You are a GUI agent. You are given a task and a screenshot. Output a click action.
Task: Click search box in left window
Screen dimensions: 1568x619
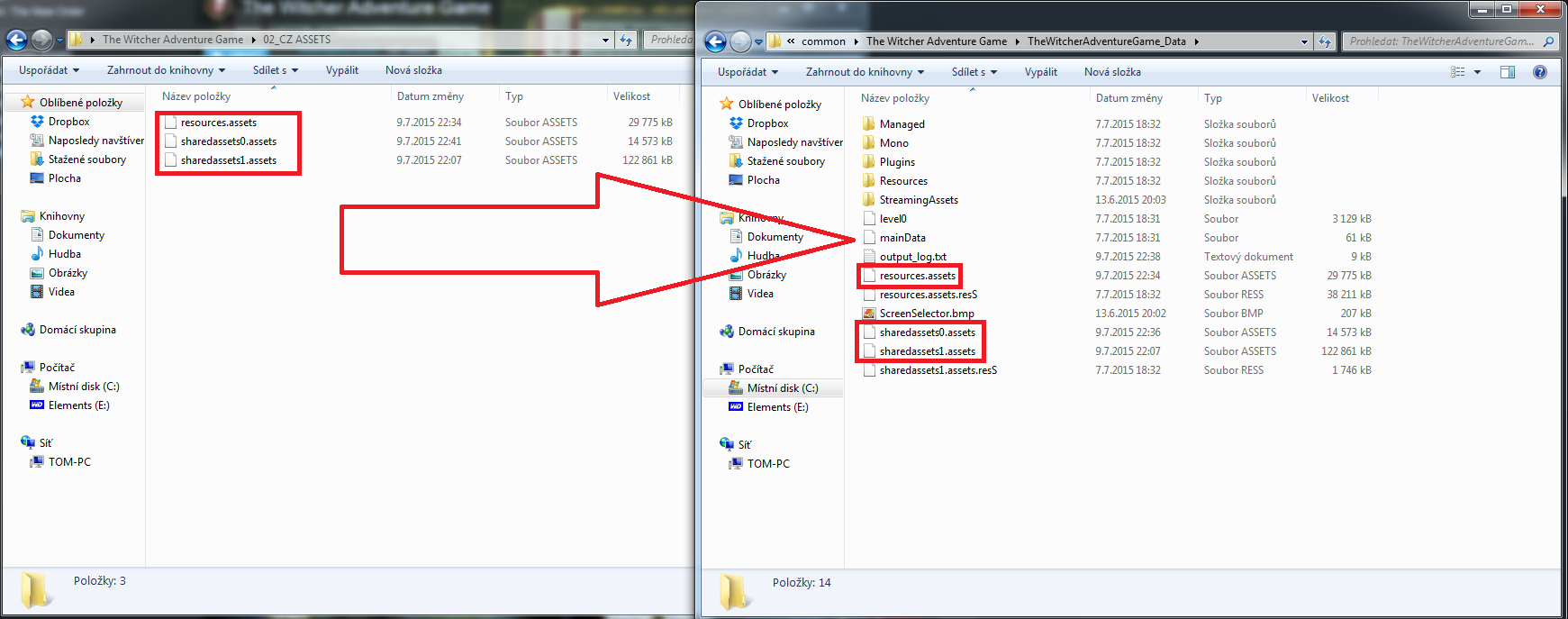668,40
